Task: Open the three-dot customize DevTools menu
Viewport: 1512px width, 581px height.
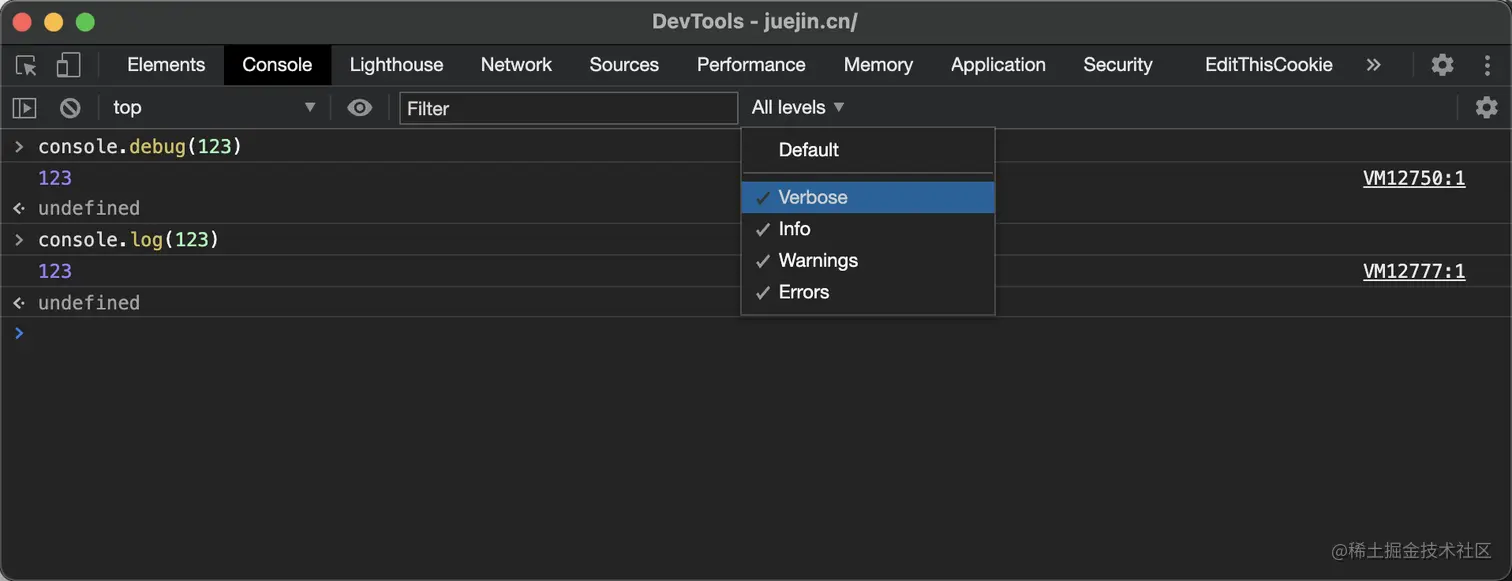Action: (1487, 65)
